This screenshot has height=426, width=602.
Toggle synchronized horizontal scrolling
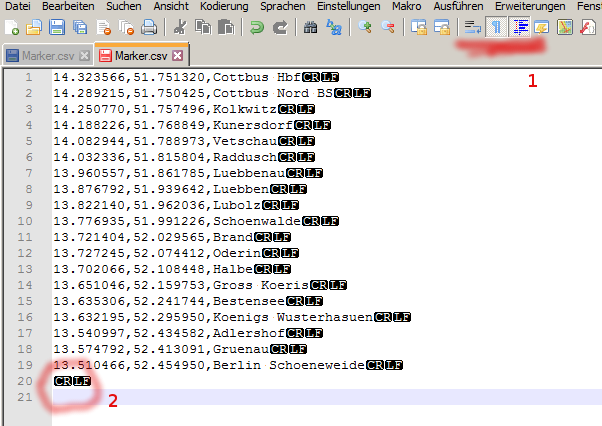pyautogui.click(x=442, y=28)
